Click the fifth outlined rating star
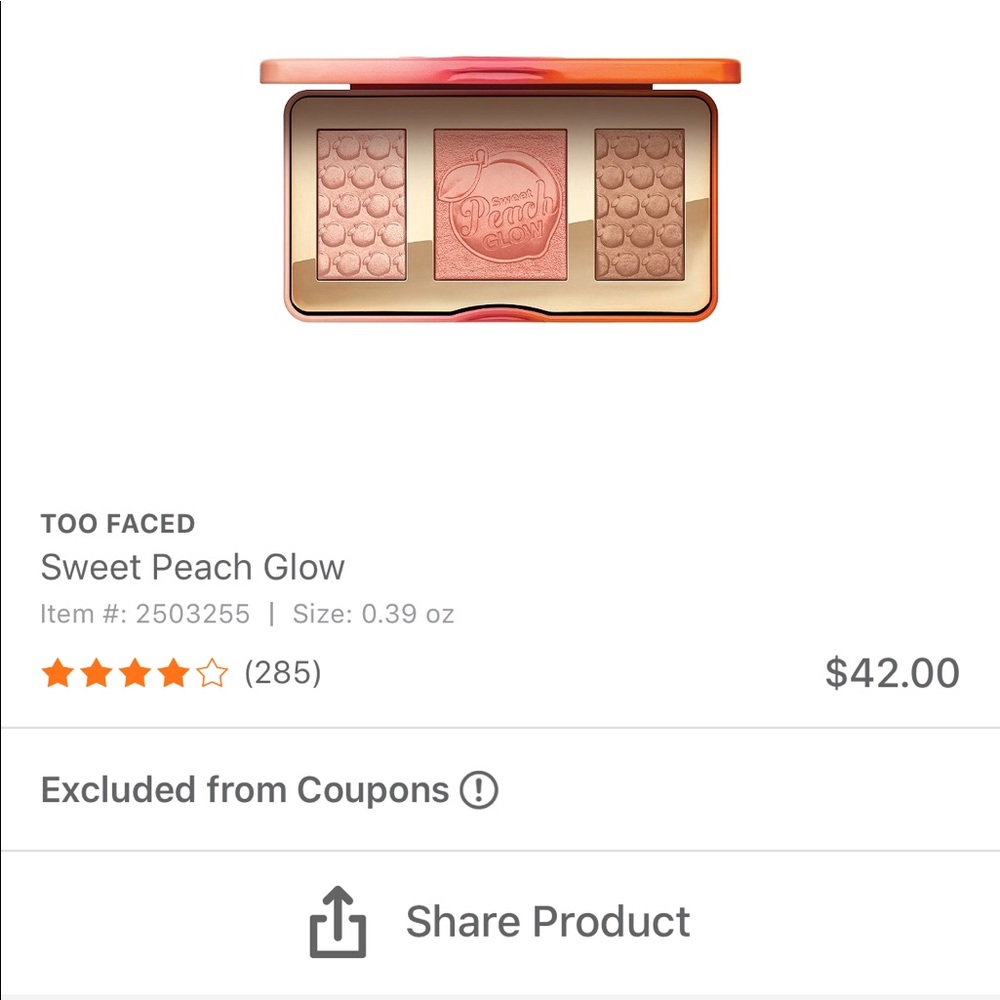The image size is (1000, 1000). click(213, 671)
